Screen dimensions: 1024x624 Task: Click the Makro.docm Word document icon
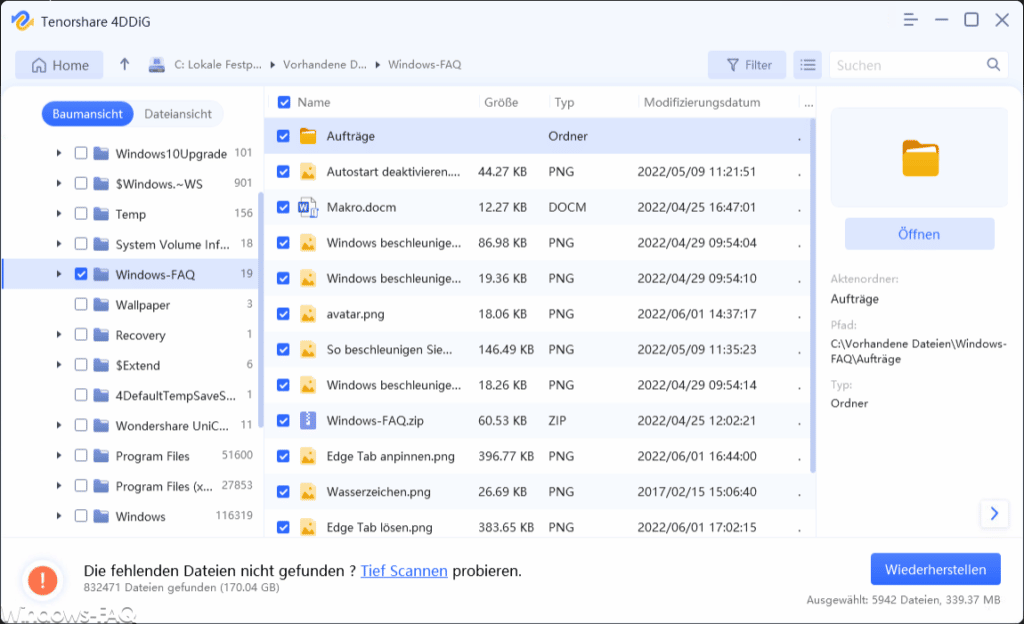(x=308, y=208)
